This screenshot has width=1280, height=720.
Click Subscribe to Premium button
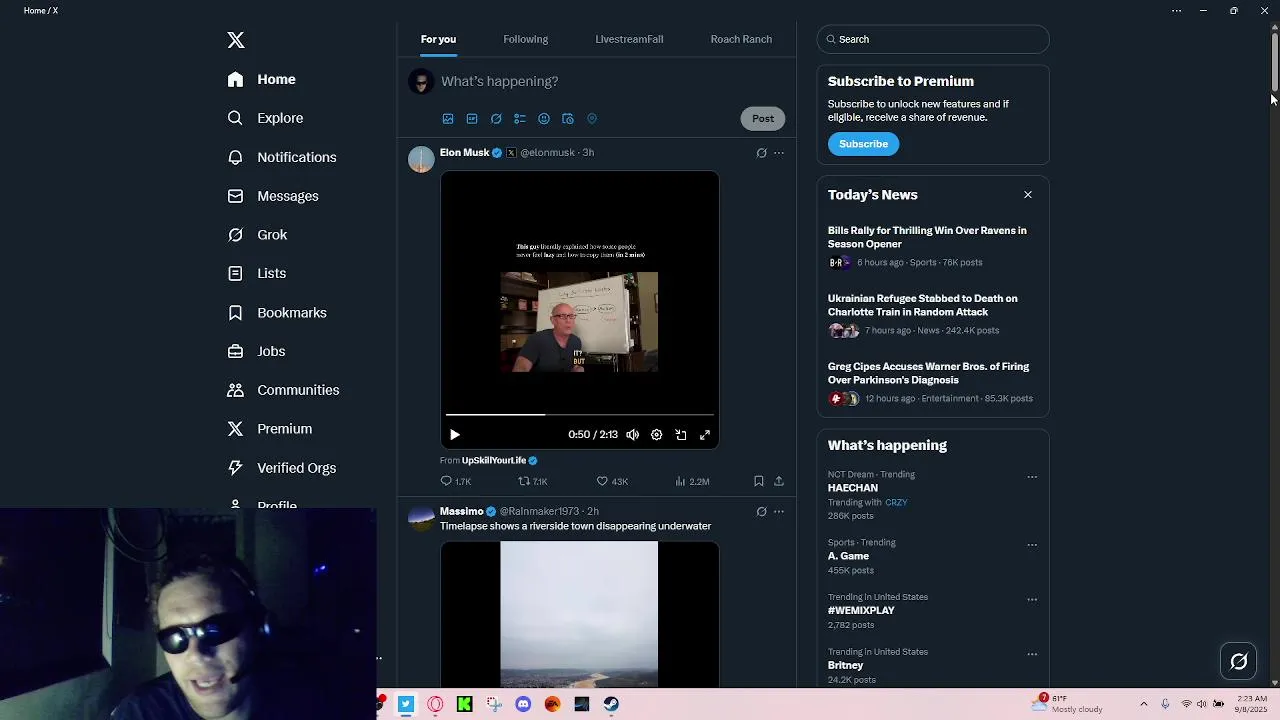(x=863, y=144)
